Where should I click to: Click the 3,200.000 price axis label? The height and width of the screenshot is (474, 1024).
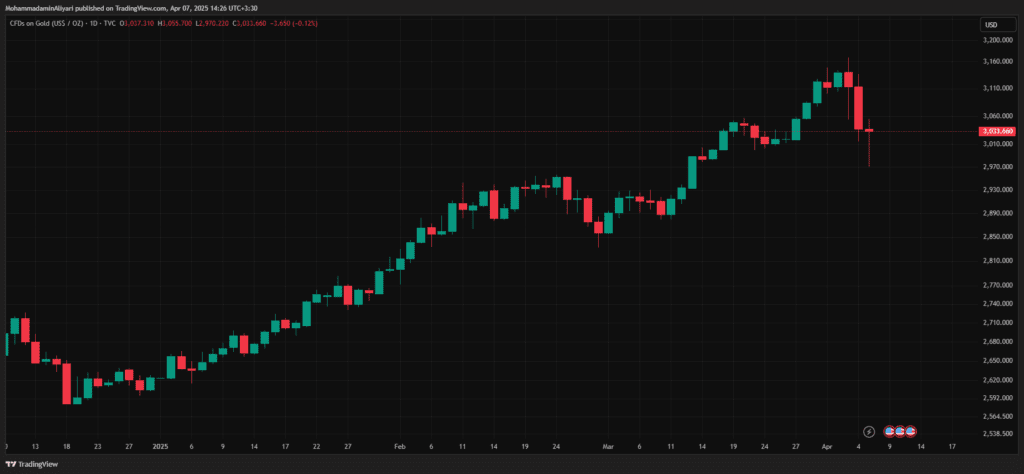click(996, 40)
